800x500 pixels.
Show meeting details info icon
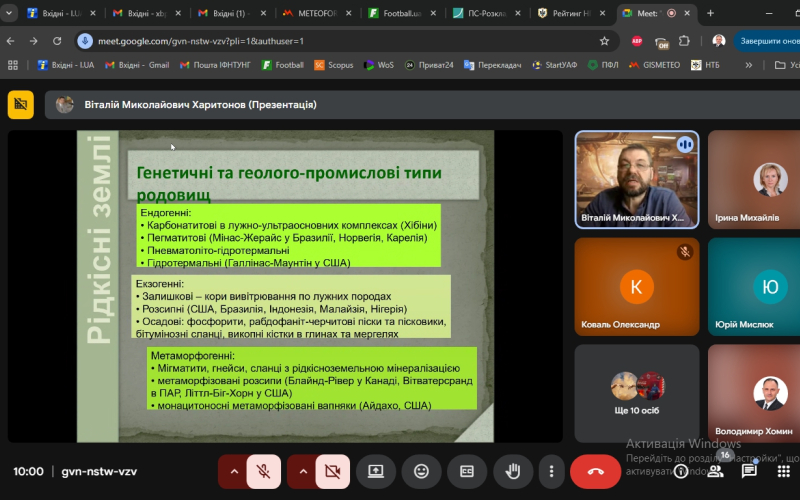pos(681,471)
